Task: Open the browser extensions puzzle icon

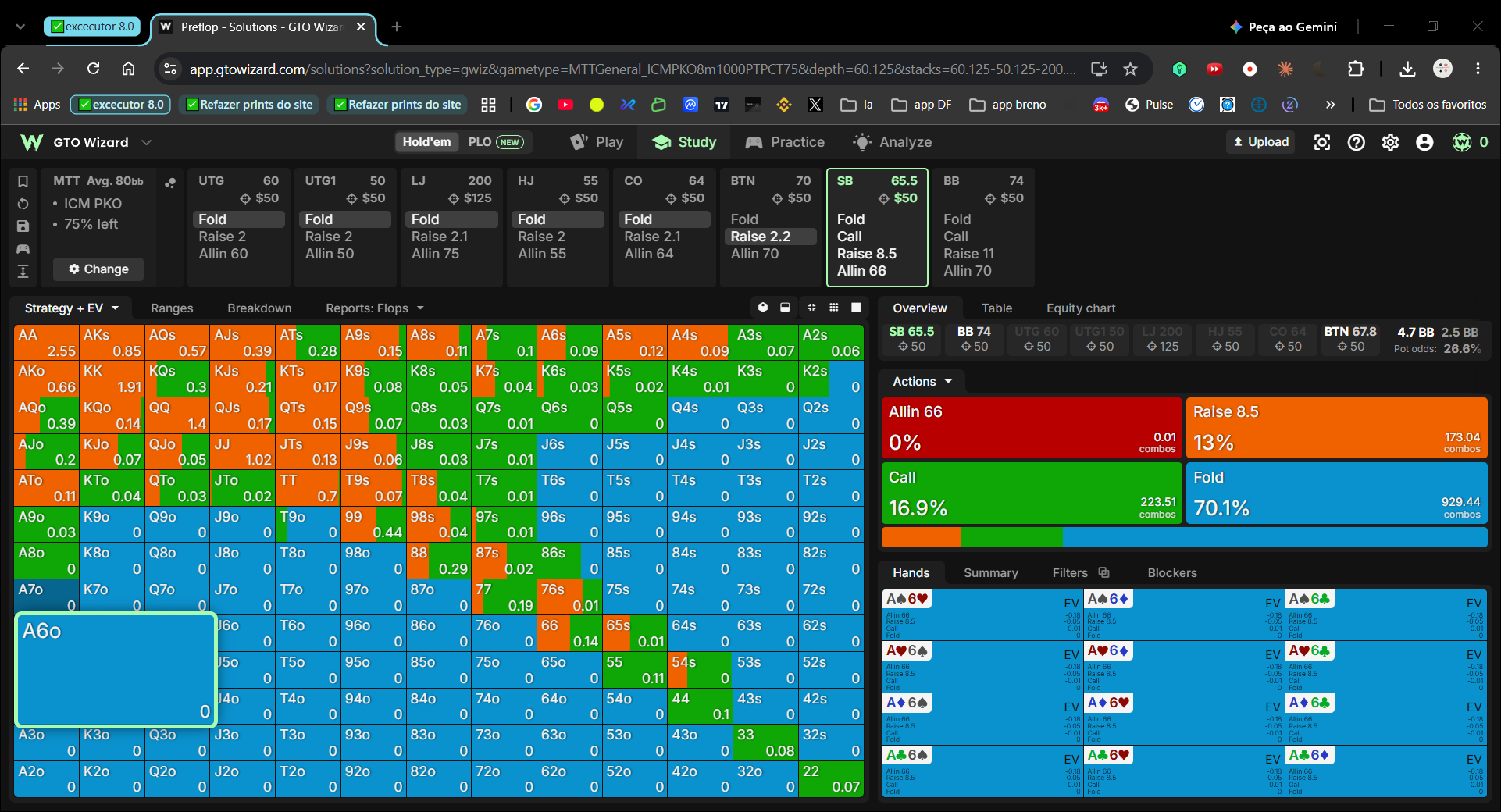Action: pyautogui.click(x=1356, y=69)
